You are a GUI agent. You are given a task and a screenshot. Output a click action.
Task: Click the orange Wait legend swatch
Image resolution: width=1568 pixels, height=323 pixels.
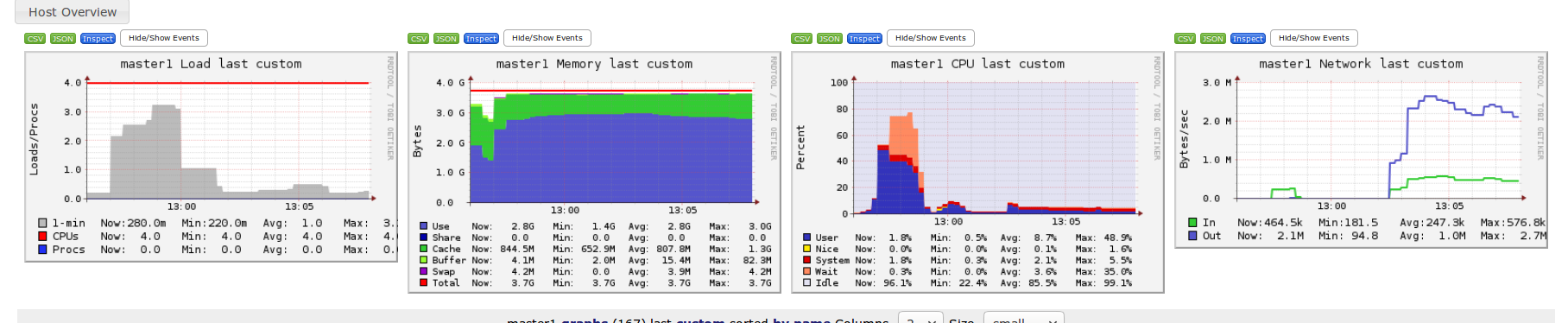806,271
